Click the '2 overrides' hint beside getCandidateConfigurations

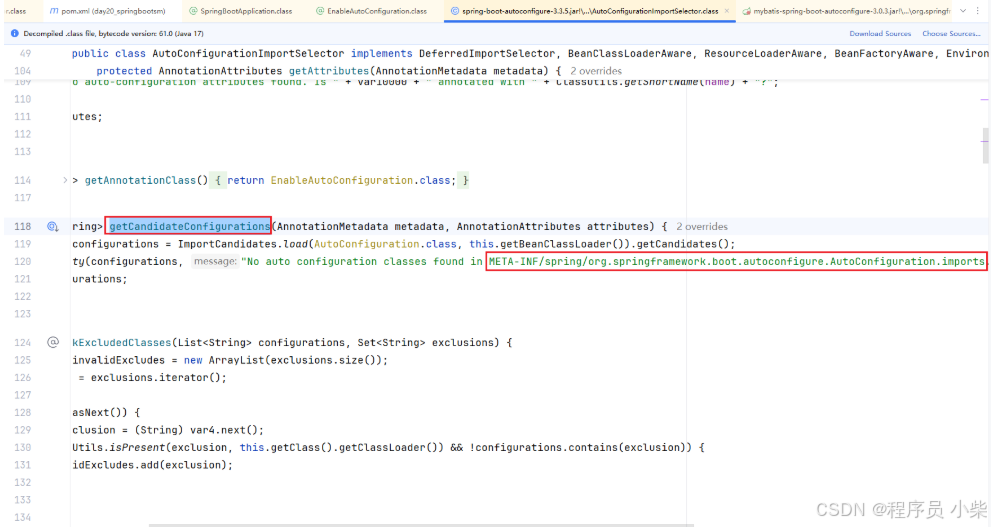pyautogui.click(x=702, y=226)
